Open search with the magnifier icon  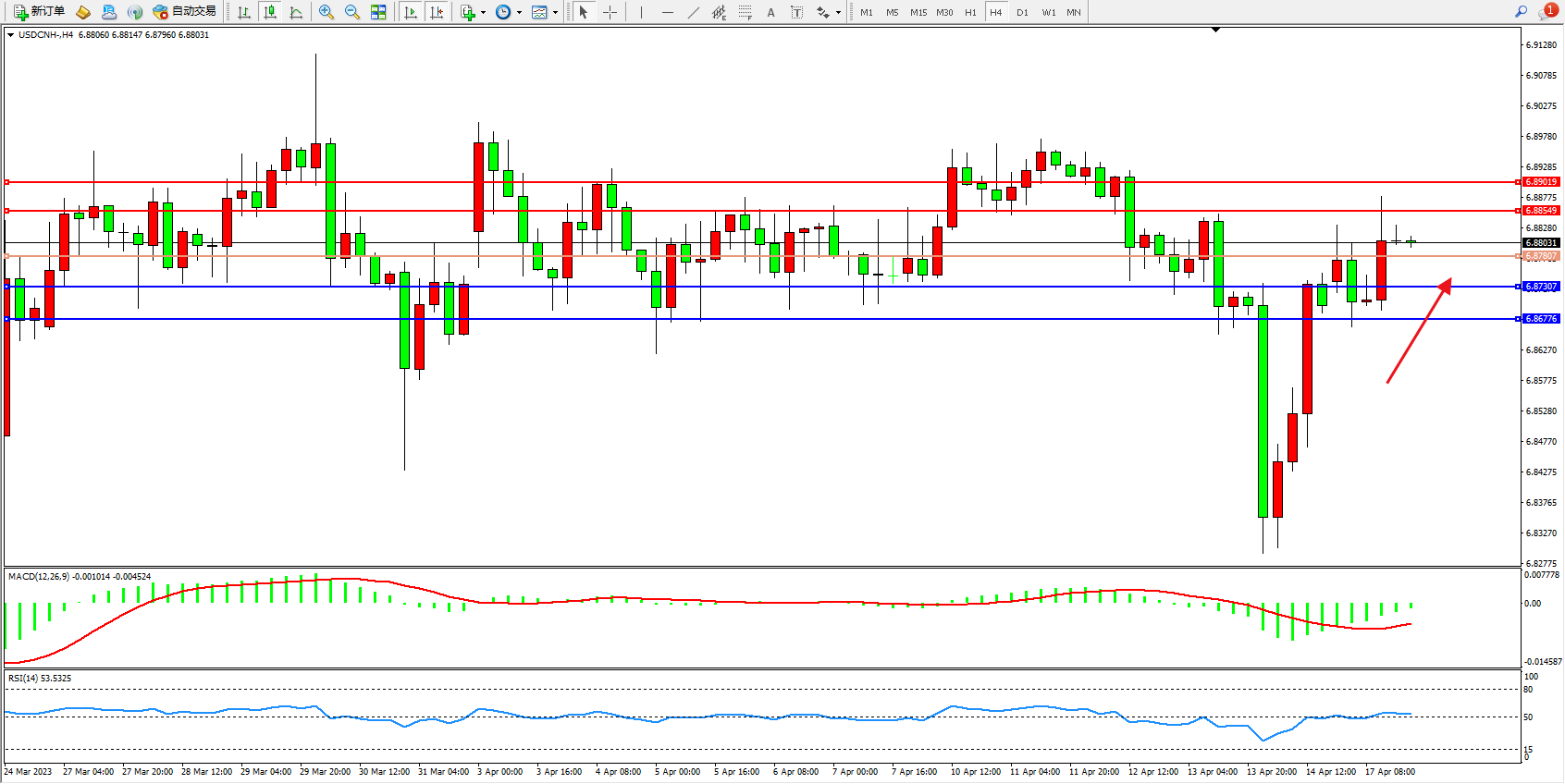[1521, 12]
